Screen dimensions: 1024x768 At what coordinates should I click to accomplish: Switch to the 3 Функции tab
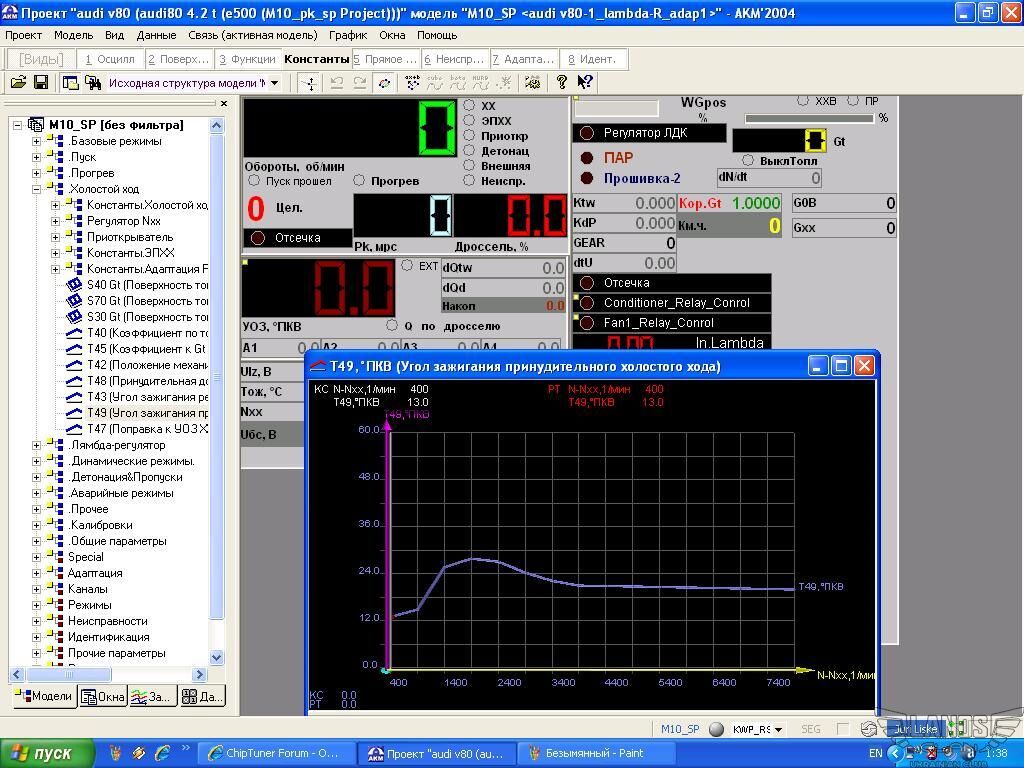[x=247, y=59]
